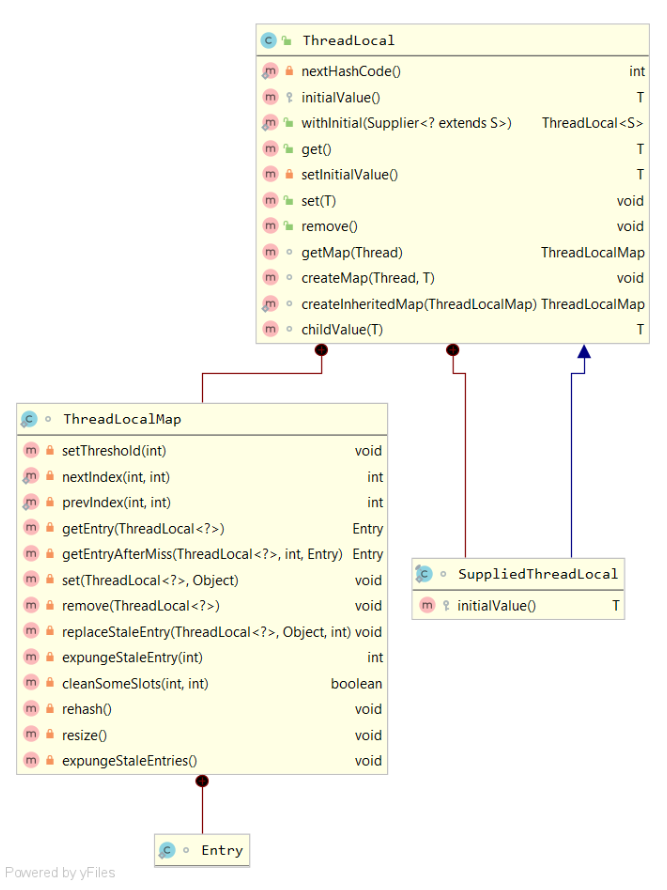Select expungeStaleEntry(int) method row

202,657
